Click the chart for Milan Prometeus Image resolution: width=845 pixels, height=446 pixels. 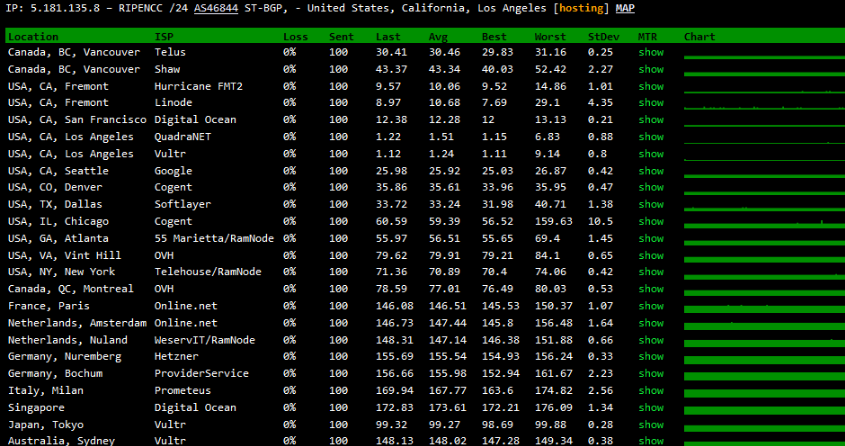(760, 391)
